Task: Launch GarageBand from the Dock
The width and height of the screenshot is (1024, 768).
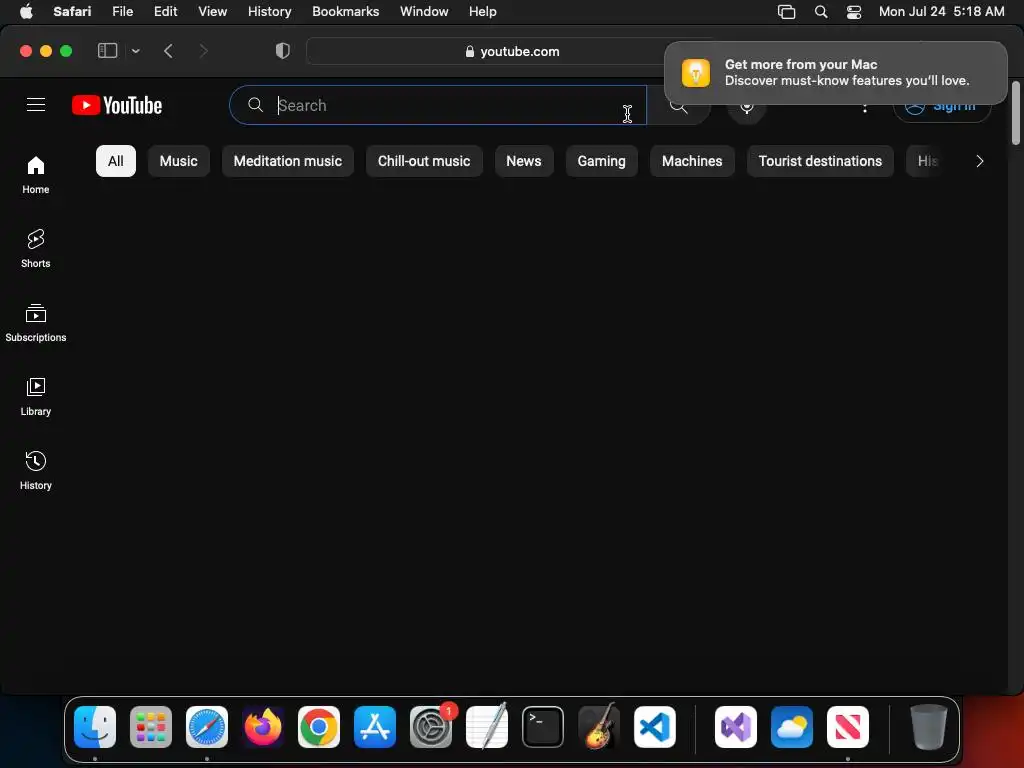Action: pos(599,726)
